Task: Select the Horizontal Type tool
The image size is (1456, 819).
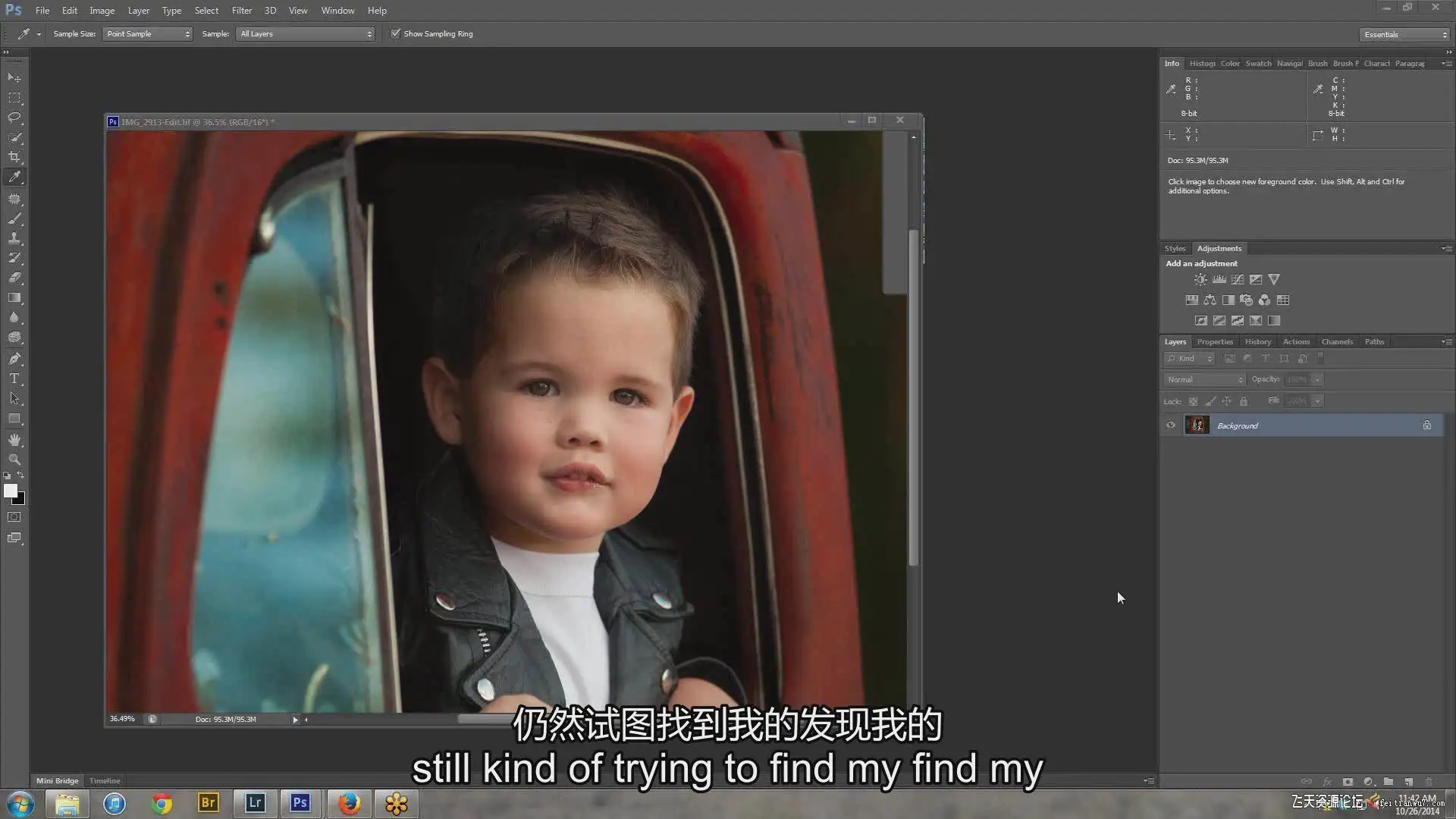Action: click(x=14, y=378)
